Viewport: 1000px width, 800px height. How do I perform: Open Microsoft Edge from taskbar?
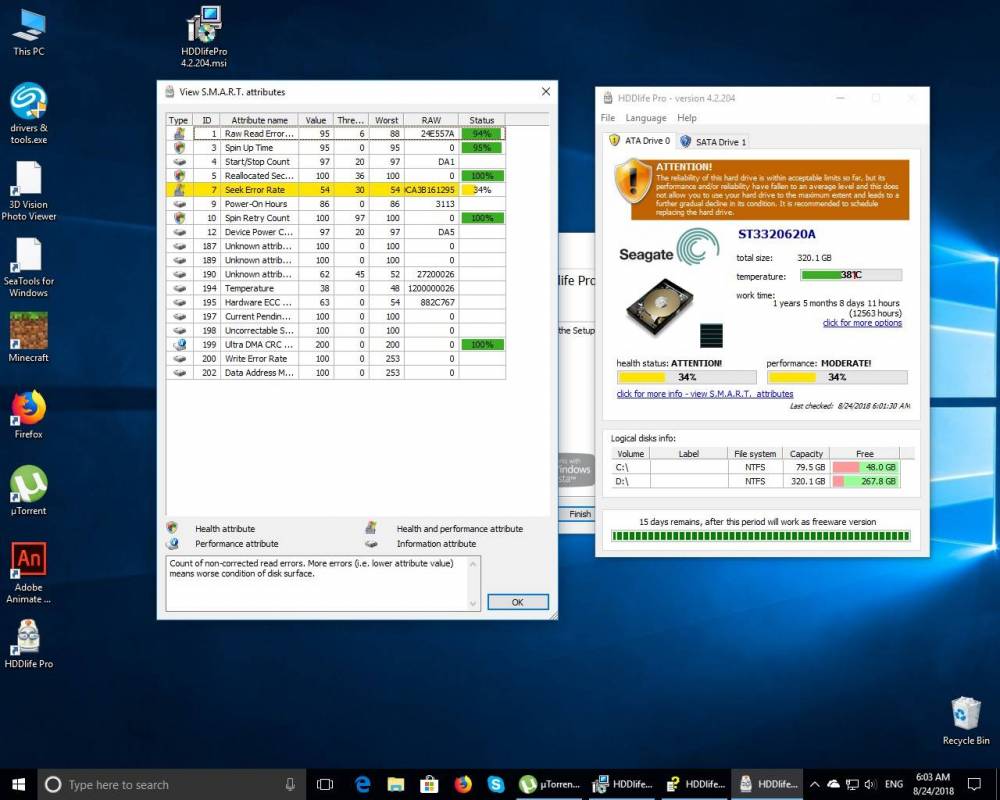tap(362, 784)
